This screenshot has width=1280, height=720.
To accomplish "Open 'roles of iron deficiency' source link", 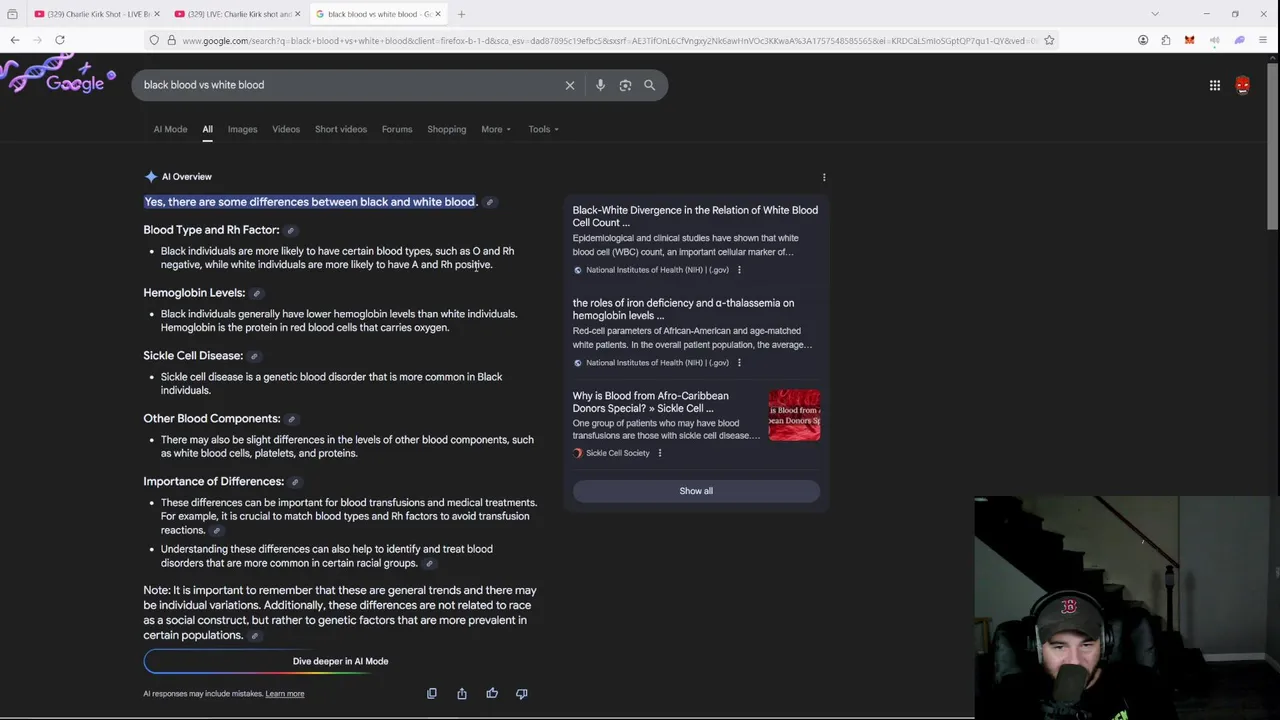I will [684, 309].
